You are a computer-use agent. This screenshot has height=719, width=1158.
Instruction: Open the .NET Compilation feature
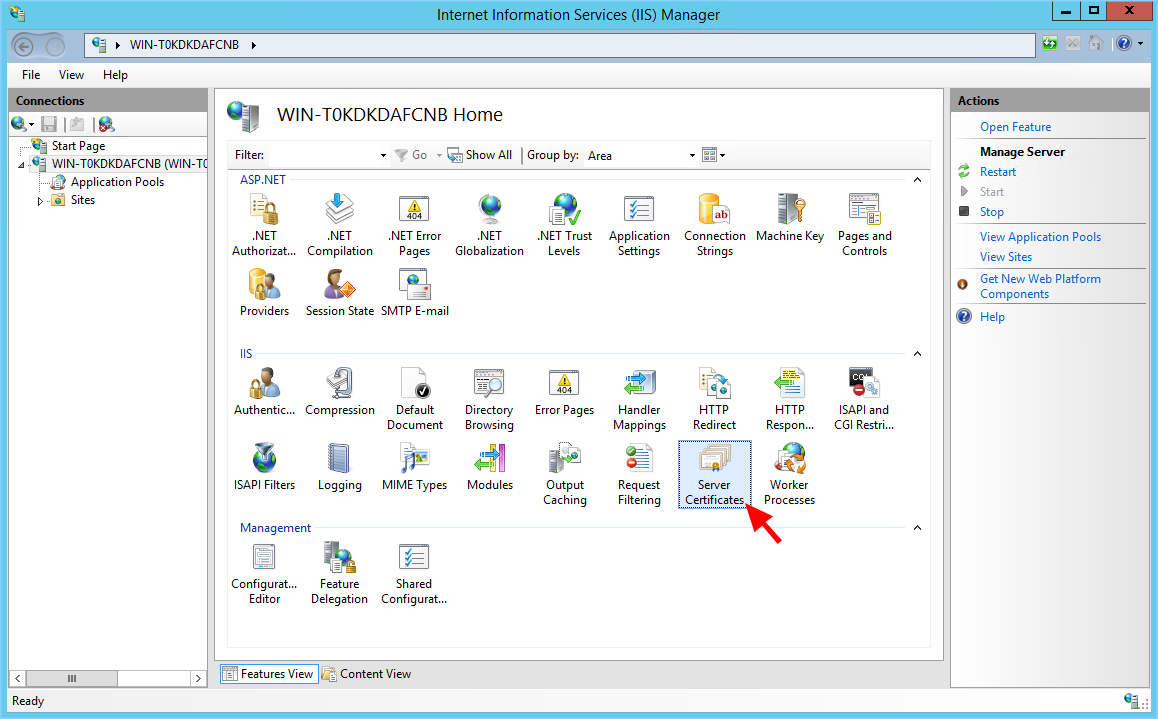[x=340, y=225]
